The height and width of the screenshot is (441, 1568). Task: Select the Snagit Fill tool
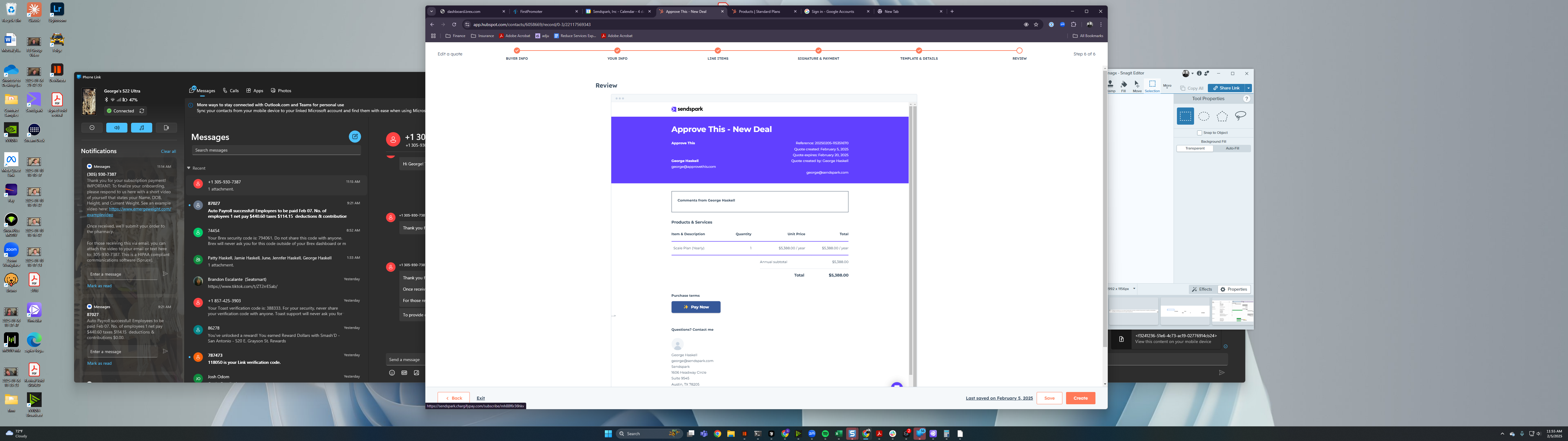click(x=1124, y=86)
